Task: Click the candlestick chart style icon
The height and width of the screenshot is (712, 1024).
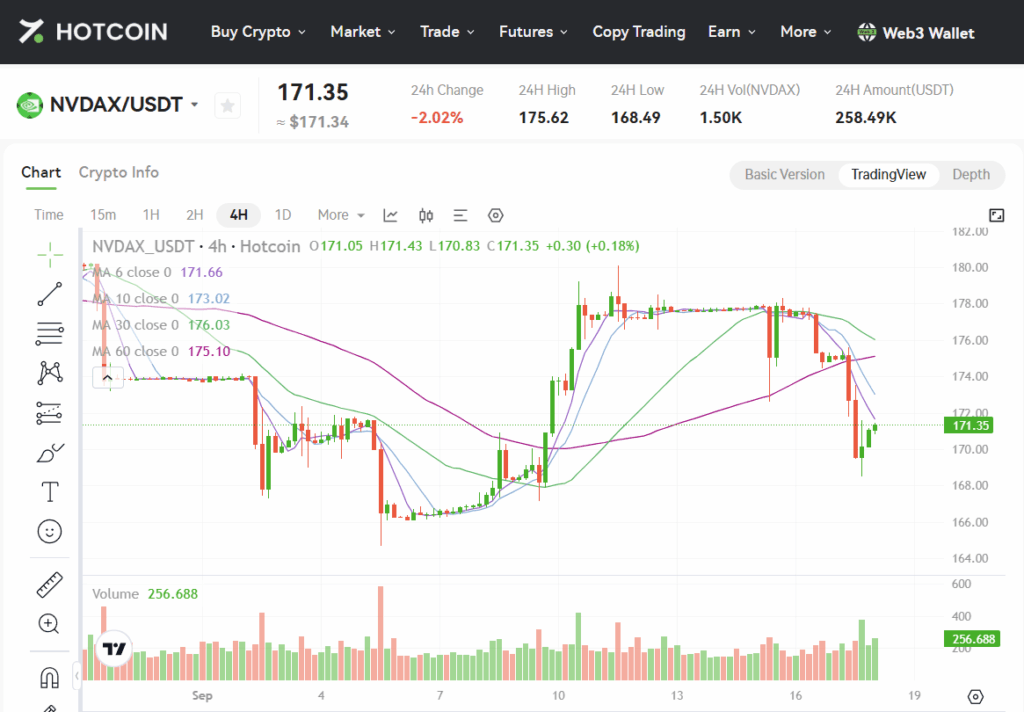Action: pos(426,215)
